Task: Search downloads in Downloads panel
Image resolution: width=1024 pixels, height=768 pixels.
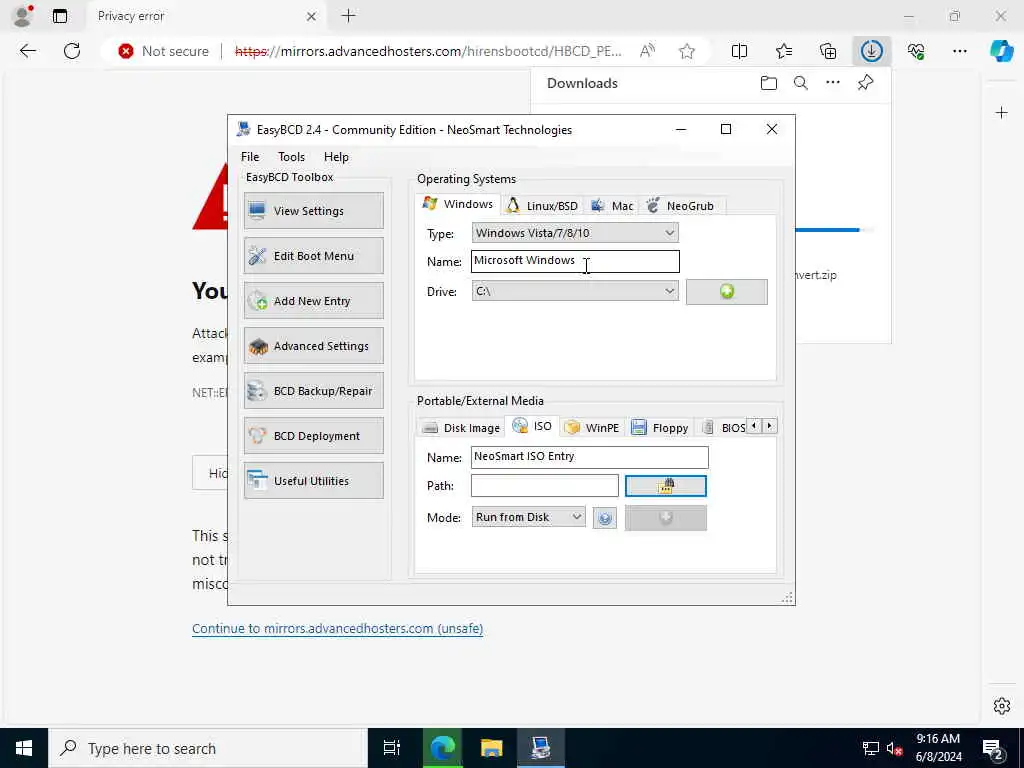Action: [801, 83]
